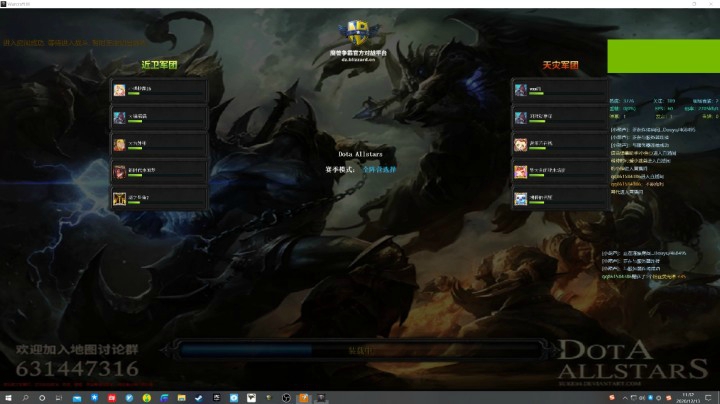Image resolution: width=720 pixels, height=404 pixels.
Task: Click the orange blonde hero avatar in 近卫军团
Action: pyautogui.click(x=119, y=145)
